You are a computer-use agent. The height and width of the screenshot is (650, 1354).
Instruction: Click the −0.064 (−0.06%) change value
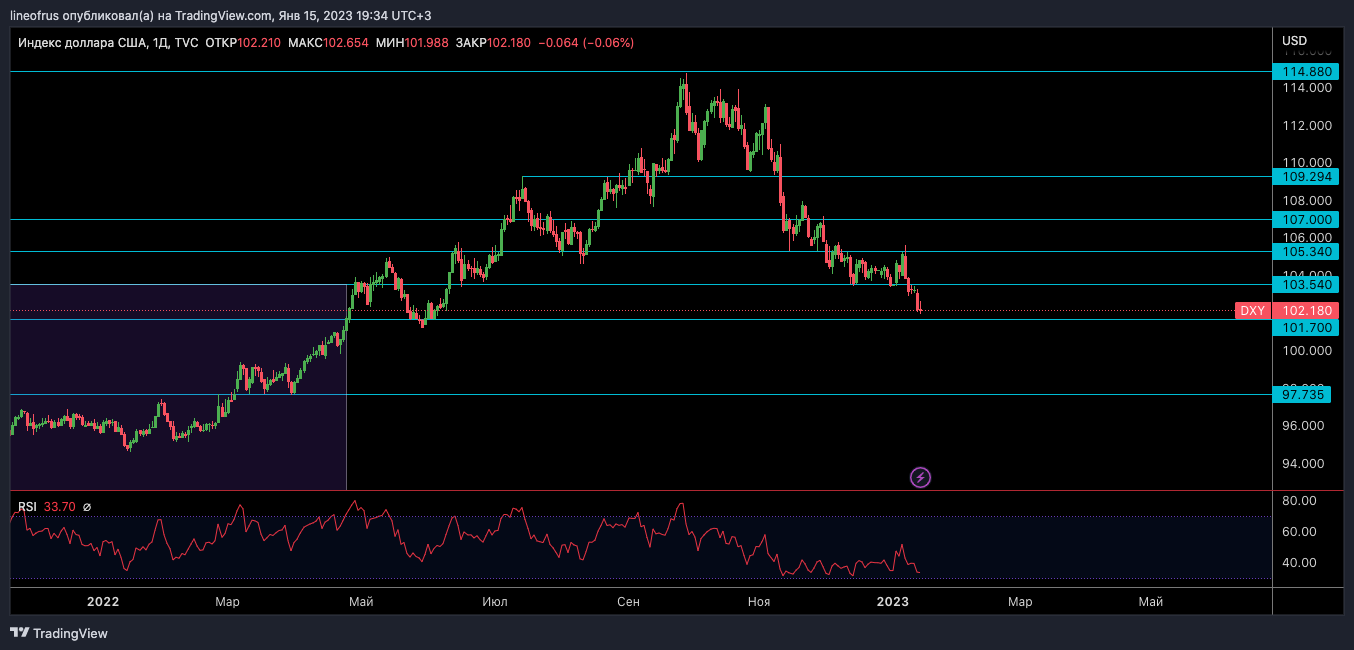pyautogui.click(x=586, y=43)
